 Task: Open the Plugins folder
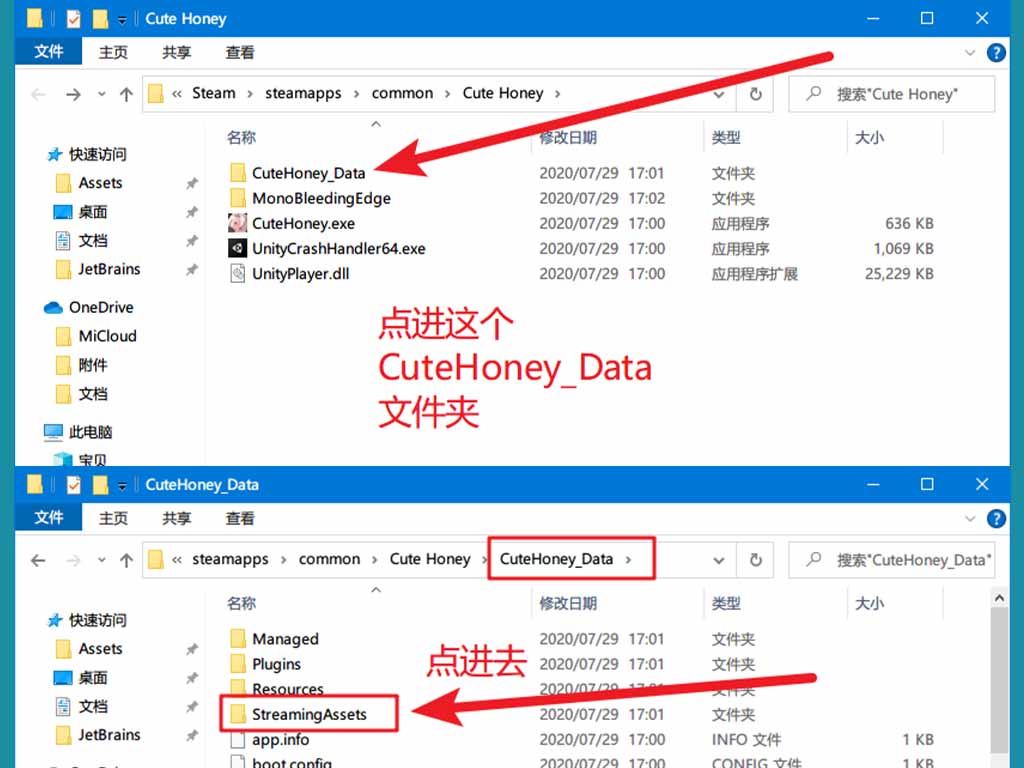[x=276, y=664]
